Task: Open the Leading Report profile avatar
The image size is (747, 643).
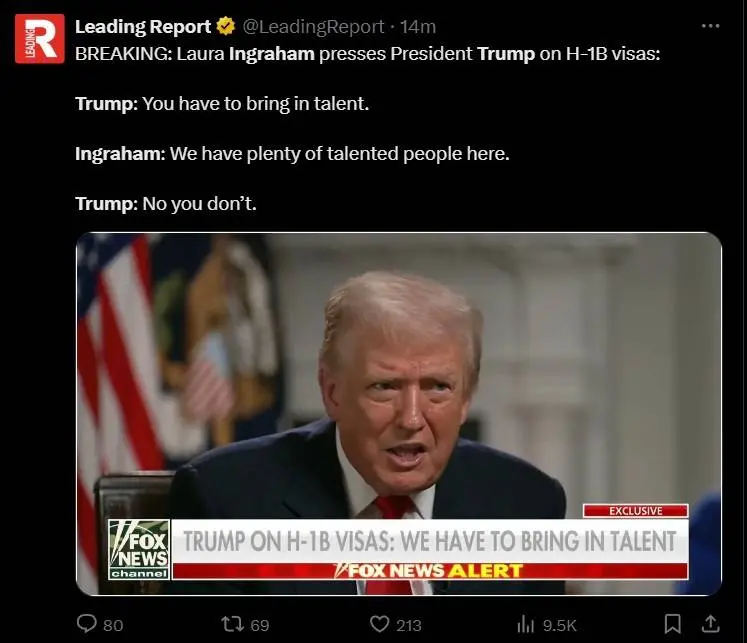Action: click(x=40, y=39)
